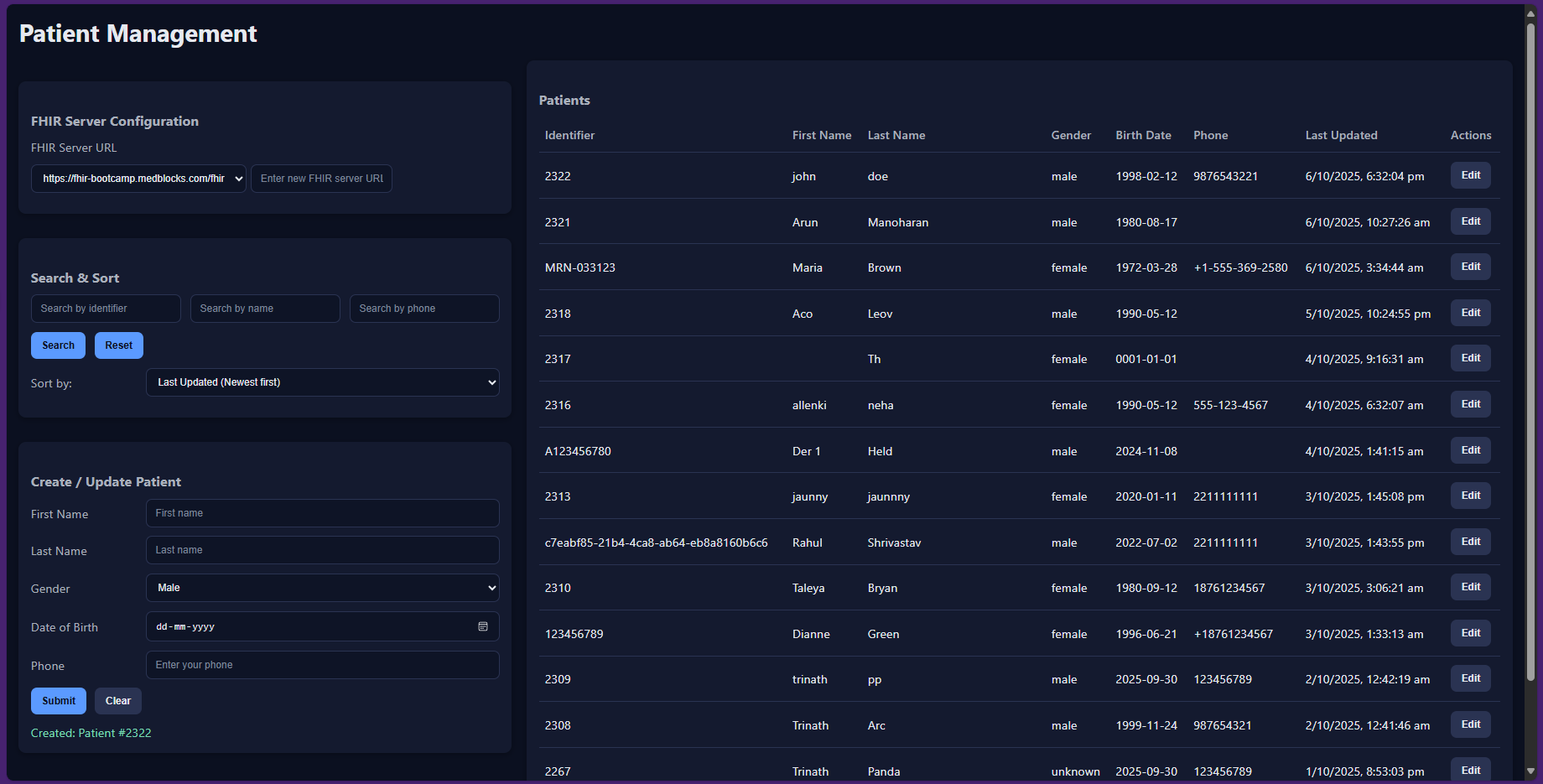Image resolution: width=1543 pixels, height=784 pixels.
Task: Click the First Name input field
Action: [323, 512]
